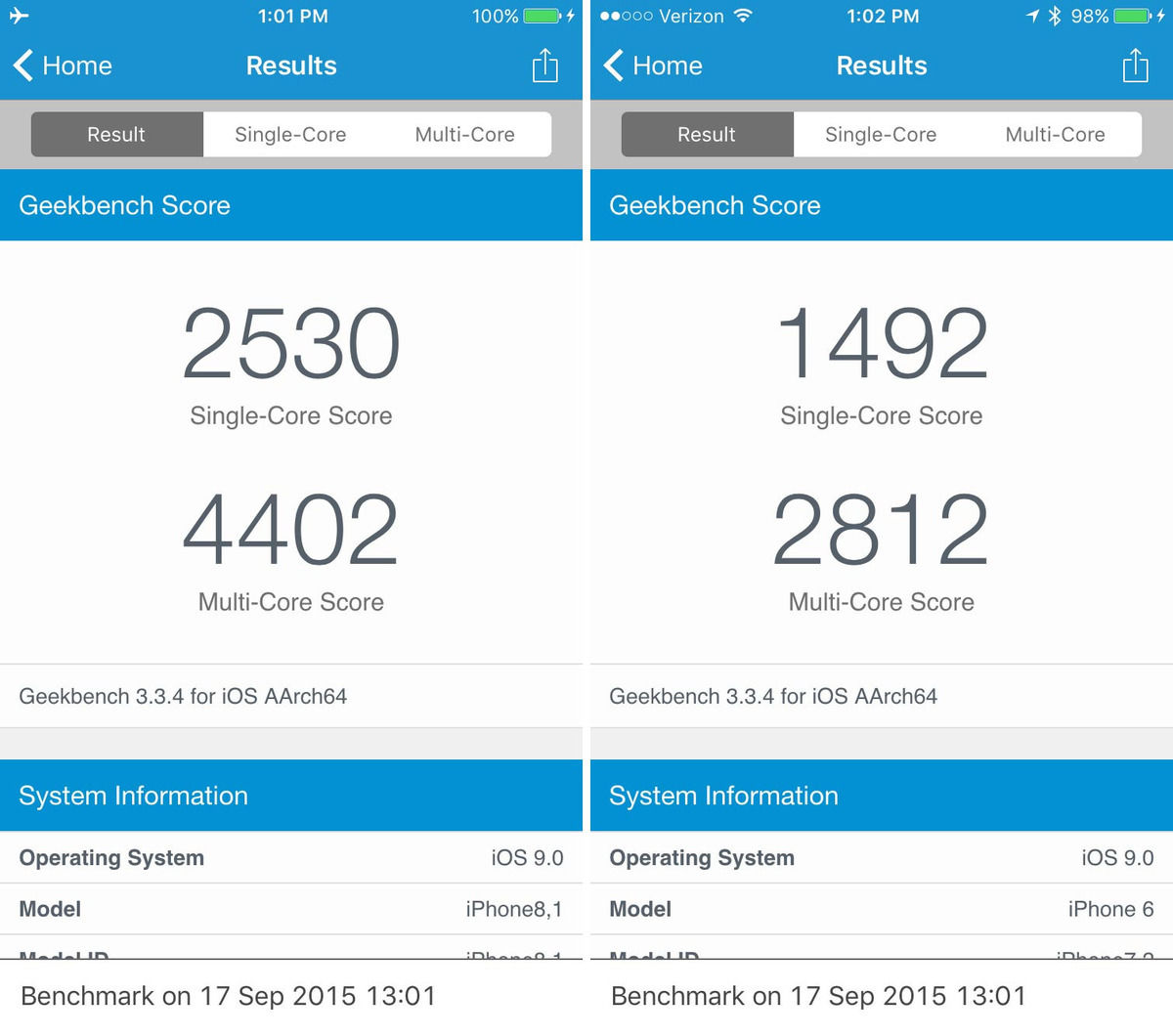Tap the Single-Core Score label under 2530
The image size is (1173, 1036).
click(x=291, y=415)
